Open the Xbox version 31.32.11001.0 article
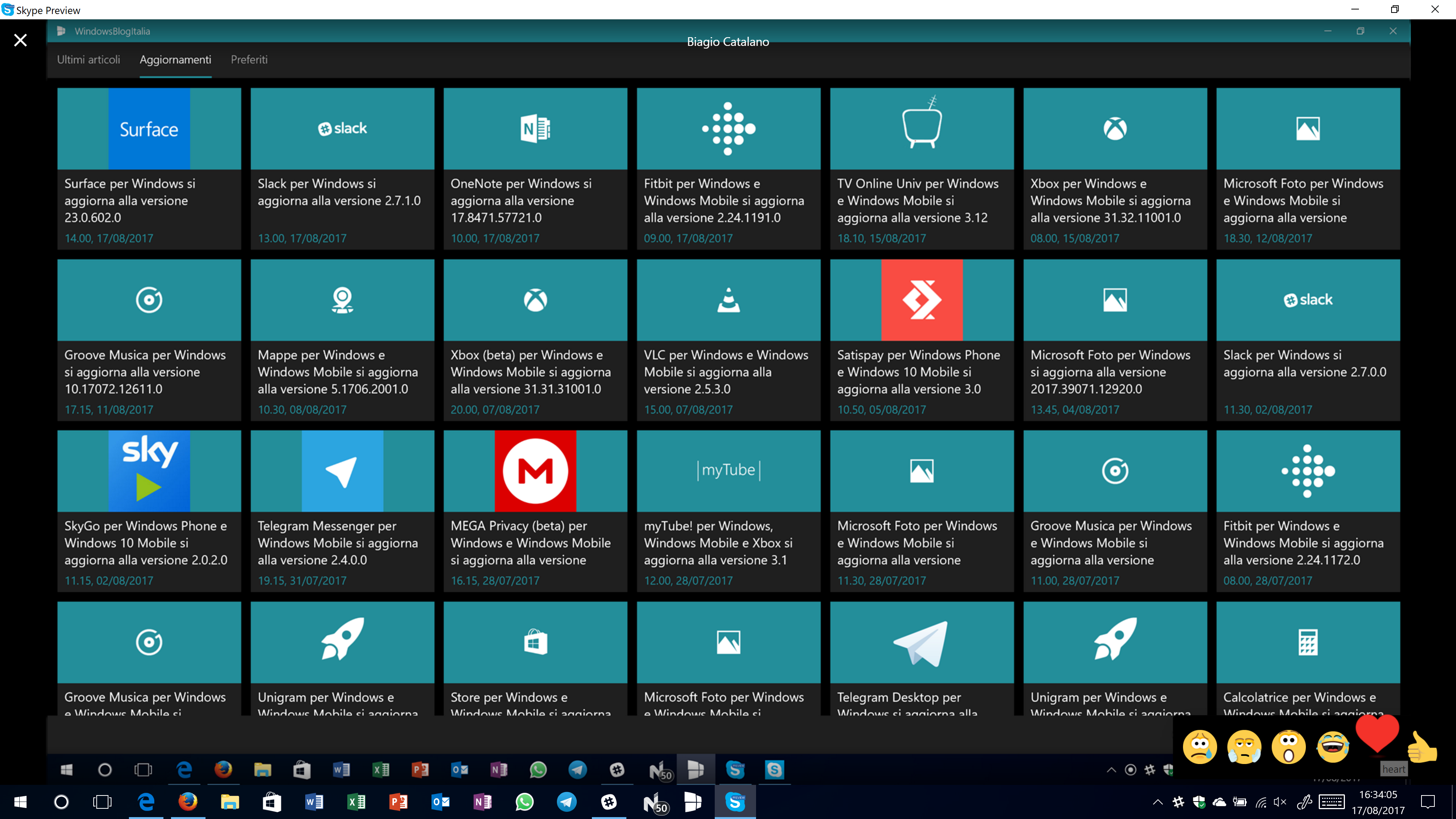 1115,168
